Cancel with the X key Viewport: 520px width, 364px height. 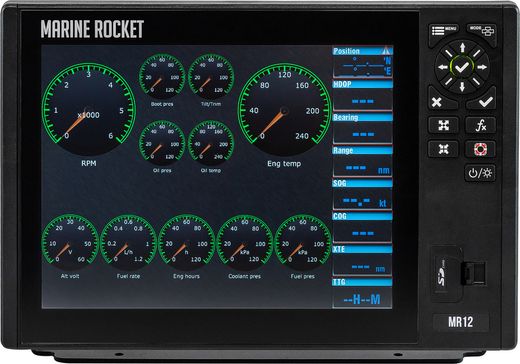click(x=439, y=101)
